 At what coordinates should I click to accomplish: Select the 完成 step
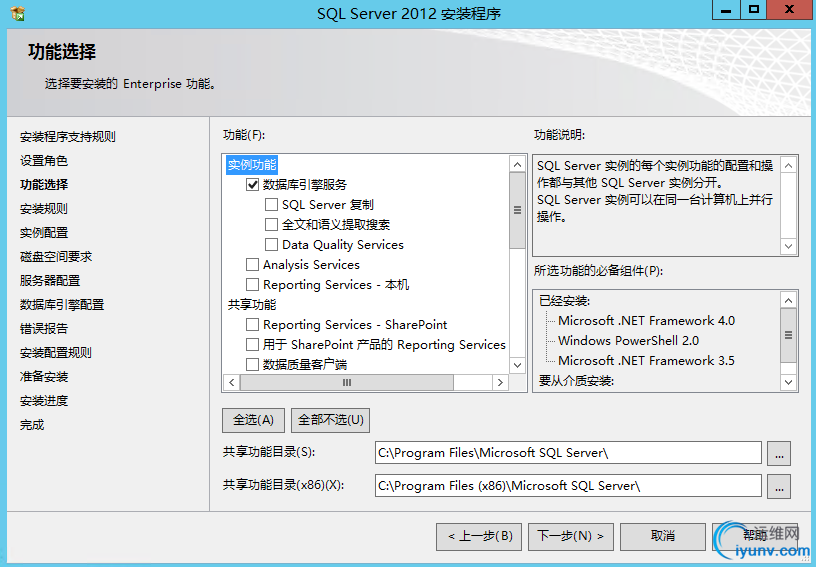tap(32, 424)
